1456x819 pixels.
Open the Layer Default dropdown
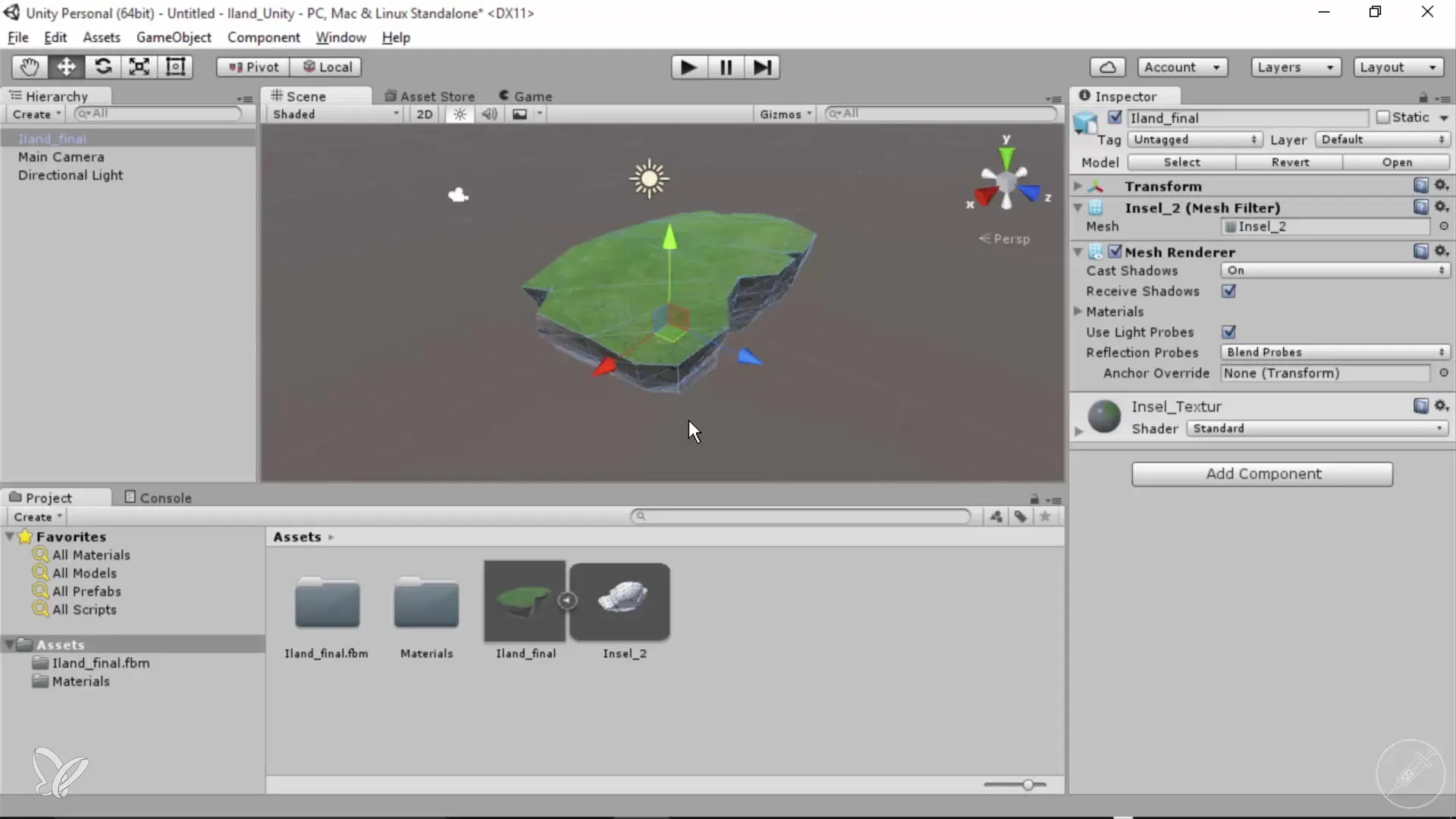tap(1382, 140)
